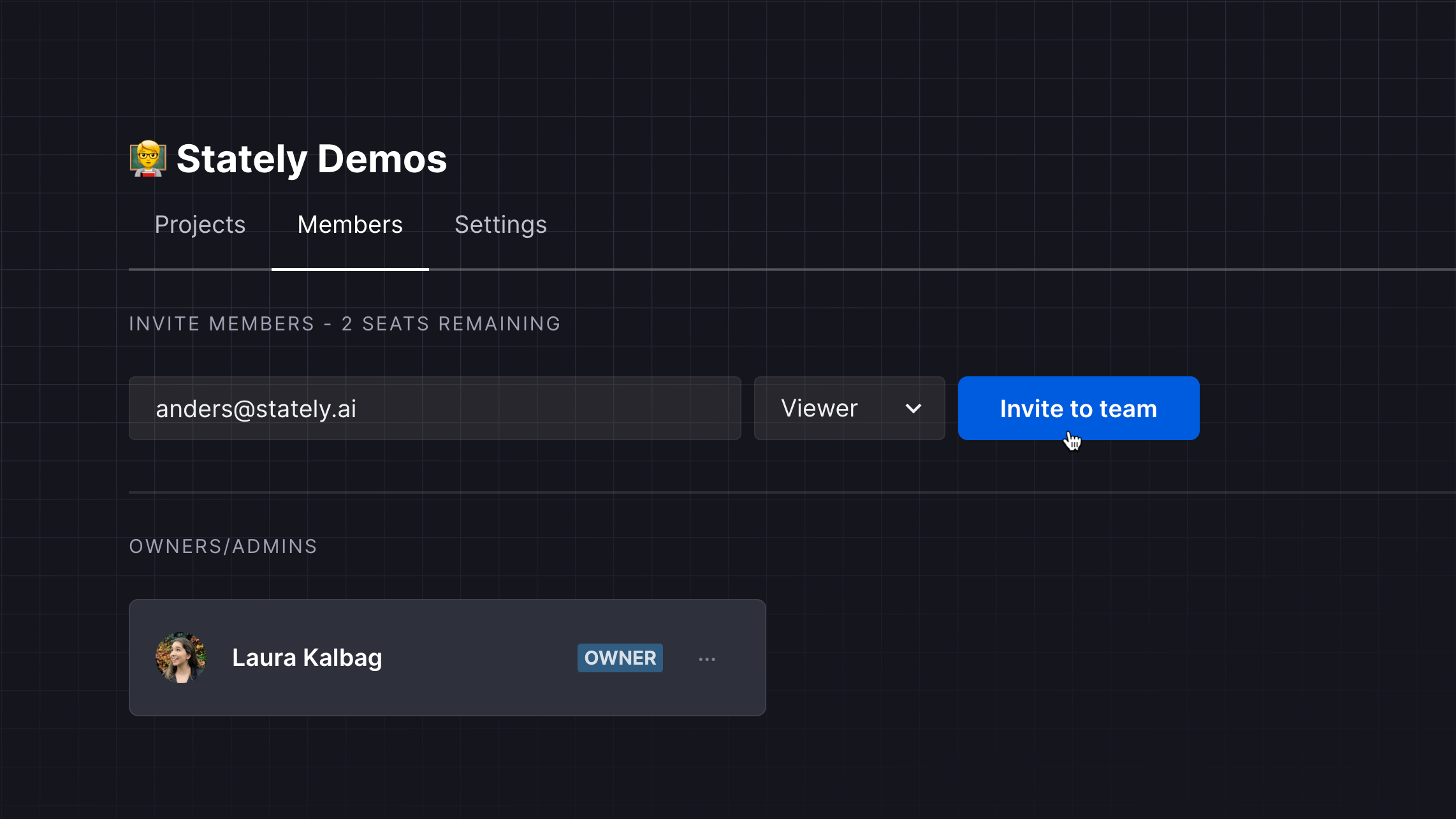Click the Stately Demos team icon
The width and height of the screenshot is (1456, 819).
[147, 159]
